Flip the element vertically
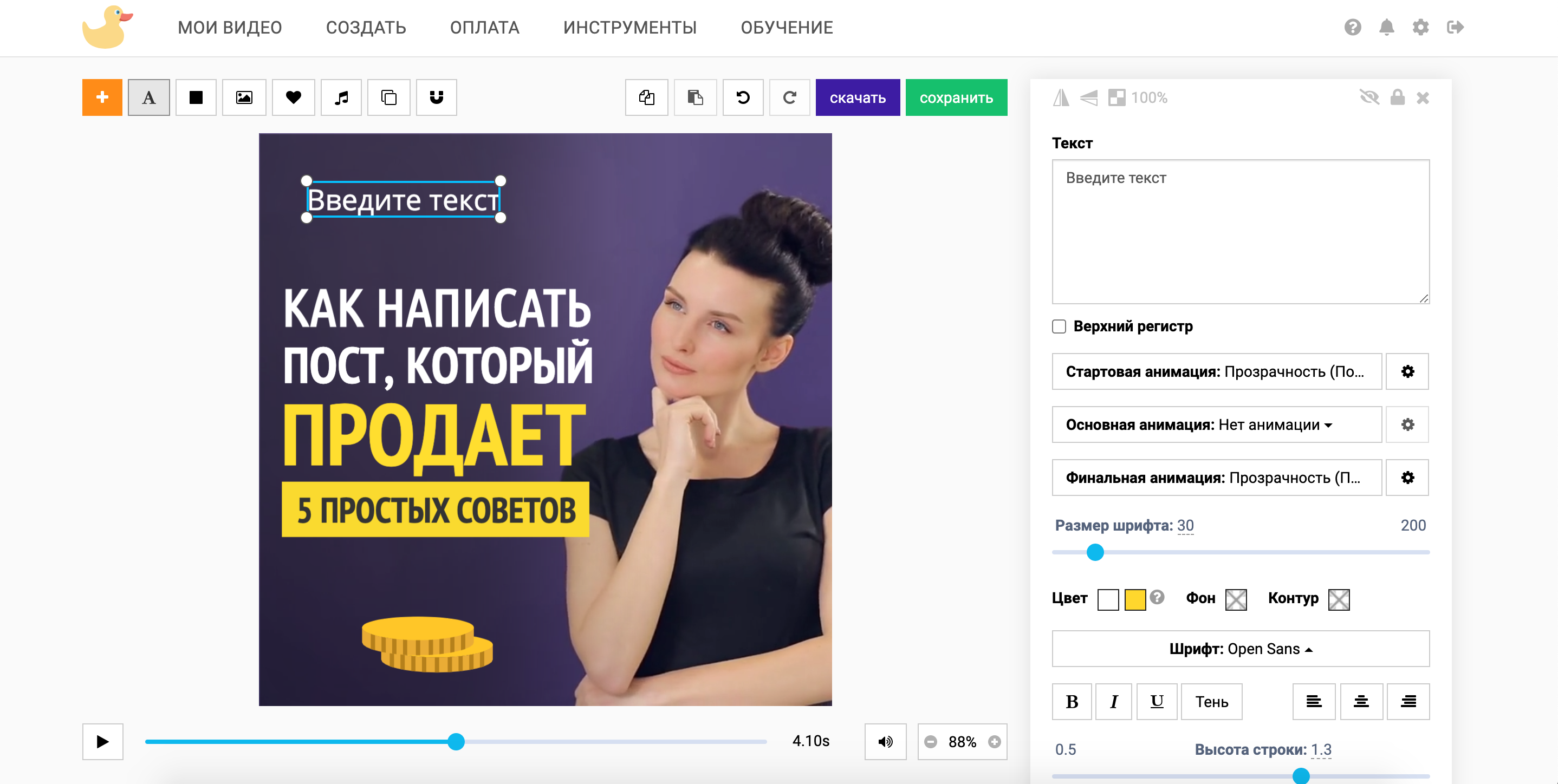The height and width of the screenshot is (784, 1558). (x=1089, y=98)
